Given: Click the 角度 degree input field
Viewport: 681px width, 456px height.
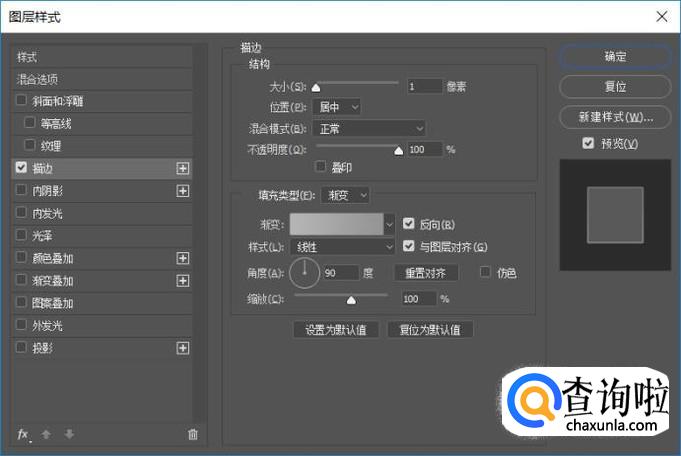Looking at the screenshot, I should pyautogui.click(x=340, y=273).
